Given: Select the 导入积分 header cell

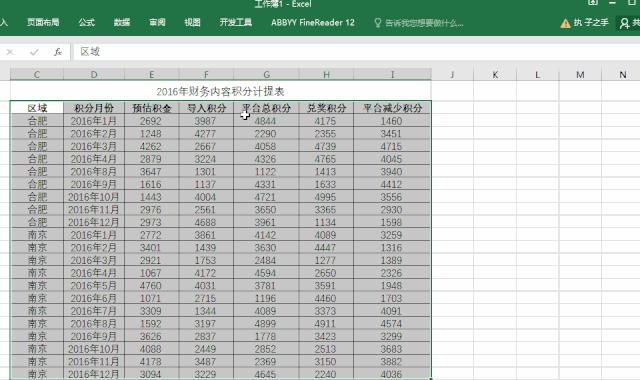Looking at the screenshot, I should point(206,108).
